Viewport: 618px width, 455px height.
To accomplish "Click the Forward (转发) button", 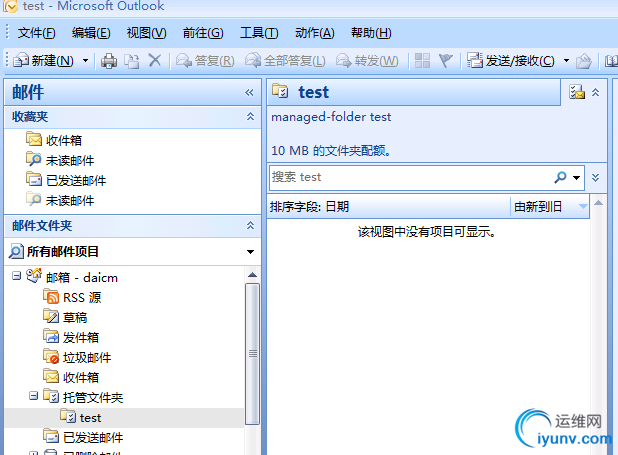I will [367, 61].
